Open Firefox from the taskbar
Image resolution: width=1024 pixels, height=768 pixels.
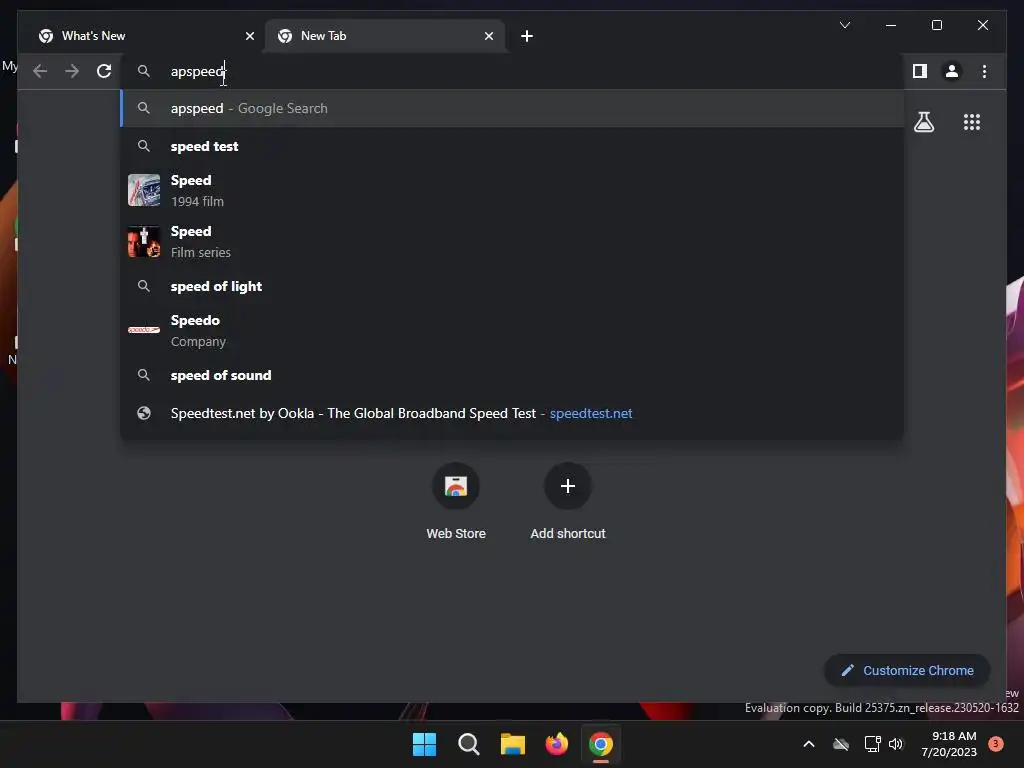556,744
